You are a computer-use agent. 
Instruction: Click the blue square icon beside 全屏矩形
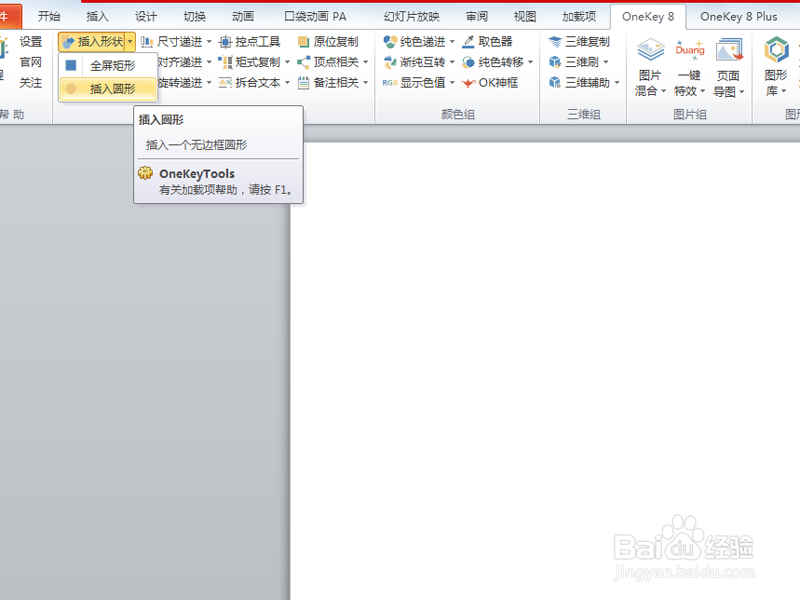[x=71, y=65]
